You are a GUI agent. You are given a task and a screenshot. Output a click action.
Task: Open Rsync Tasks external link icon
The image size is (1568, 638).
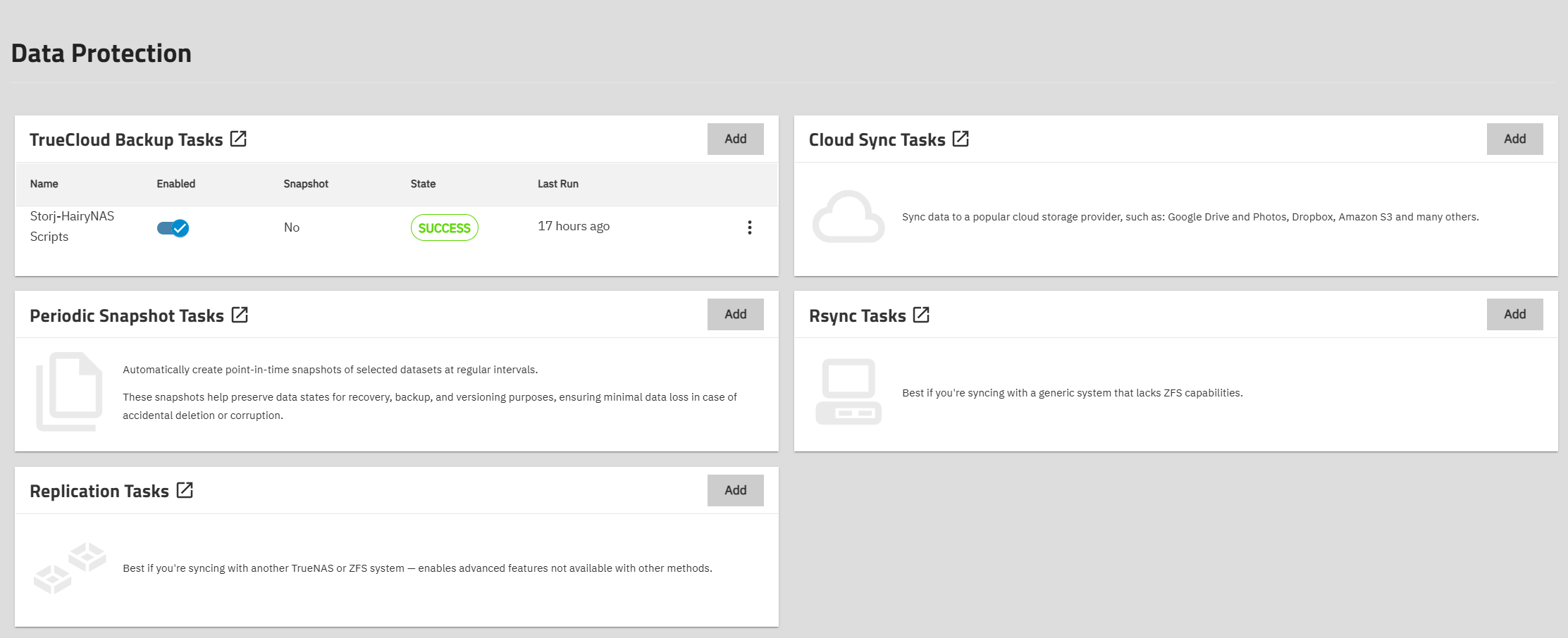point(921,315)
